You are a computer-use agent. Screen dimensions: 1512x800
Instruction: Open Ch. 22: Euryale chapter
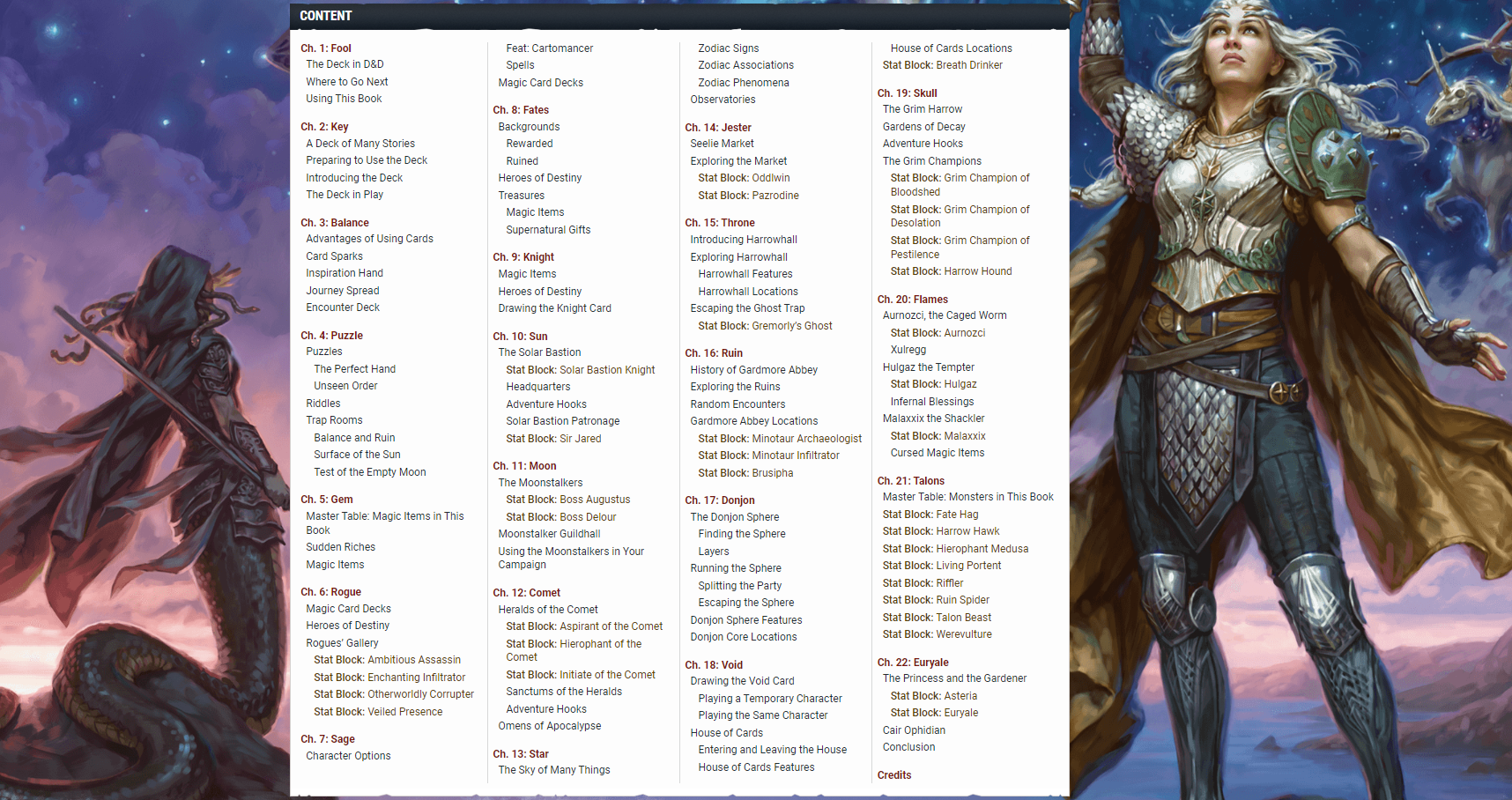[913, 663]
